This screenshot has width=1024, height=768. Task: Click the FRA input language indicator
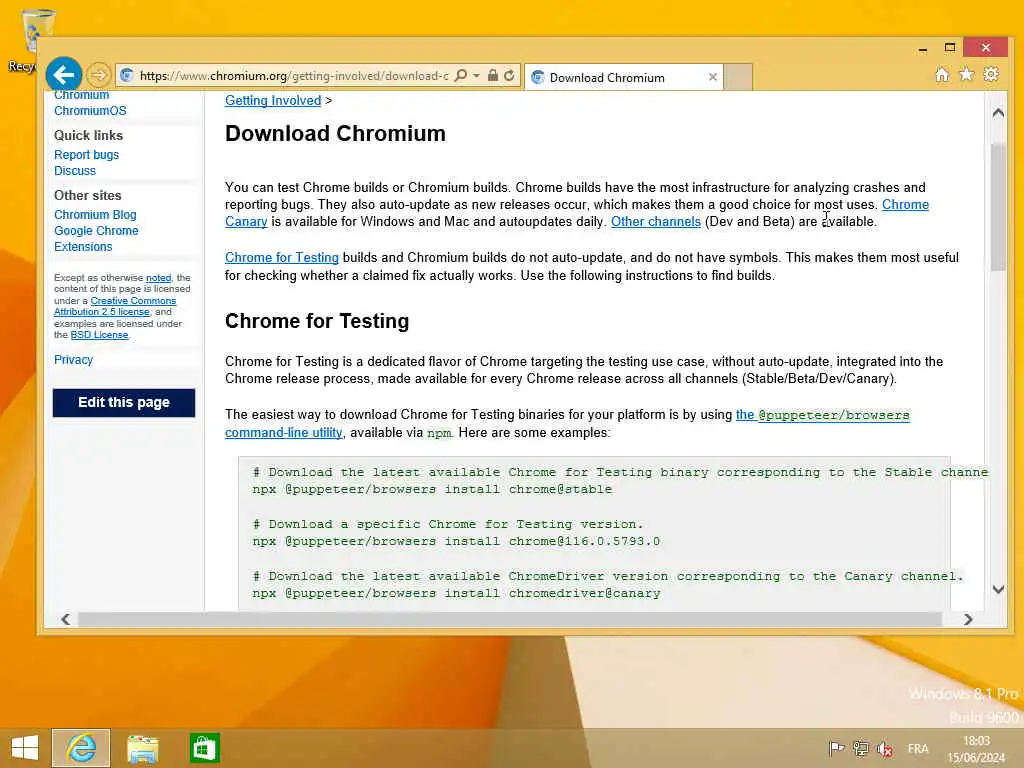tap(918, 749)
